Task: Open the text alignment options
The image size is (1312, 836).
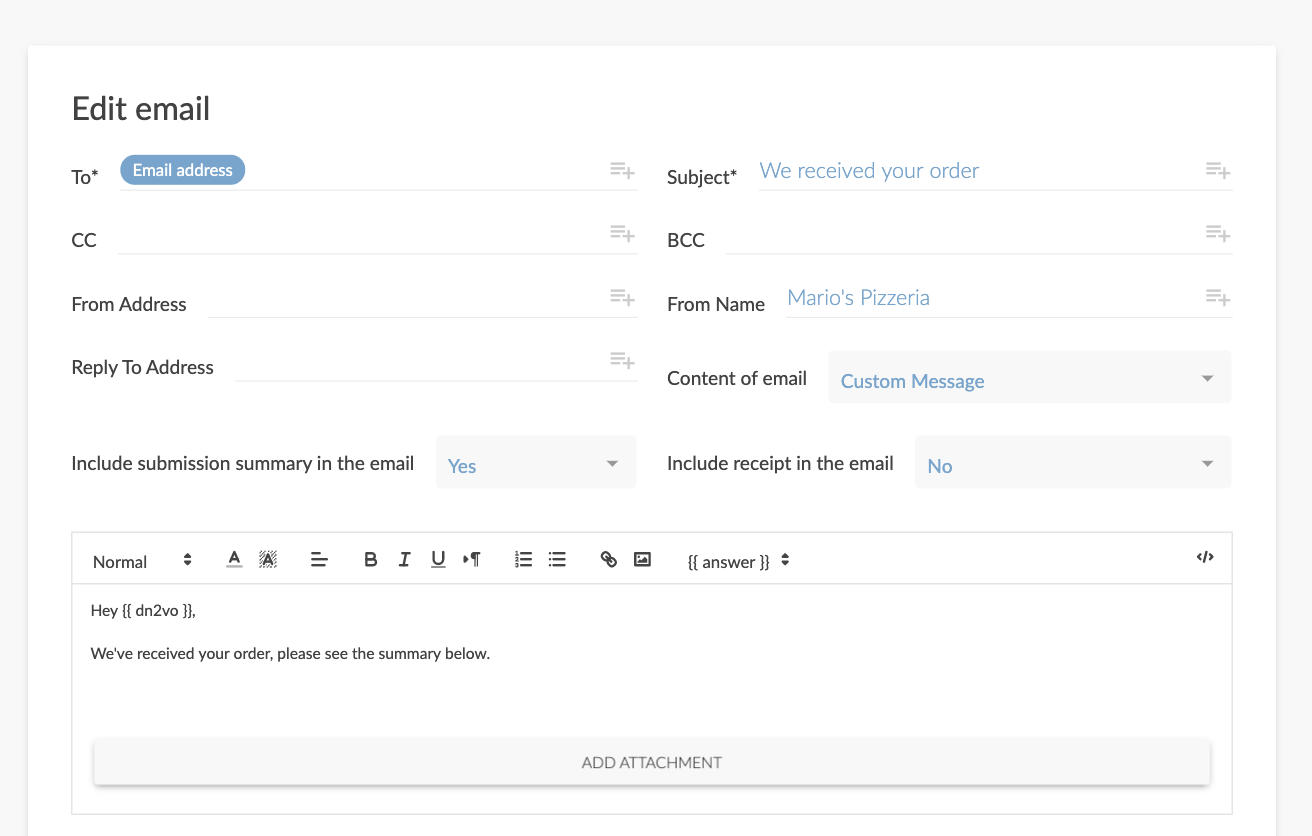Action: point(319,560)
